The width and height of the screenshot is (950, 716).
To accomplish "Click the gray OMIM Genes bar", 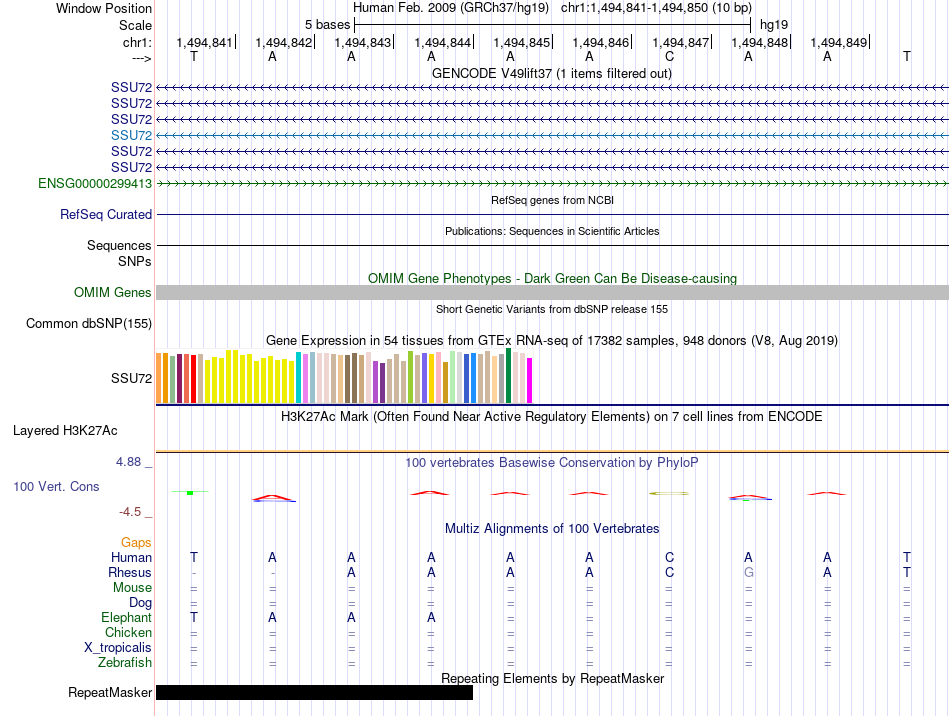I will click(552, 292).
